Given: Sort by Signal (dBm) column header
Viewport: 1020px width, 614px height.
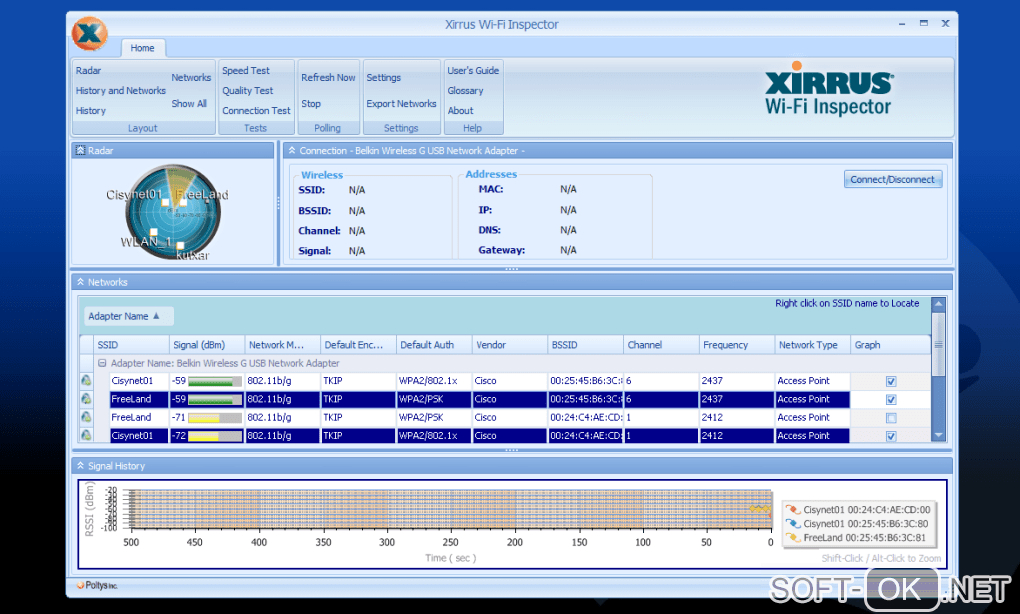Looking at the screenshot, I should 206,345.
